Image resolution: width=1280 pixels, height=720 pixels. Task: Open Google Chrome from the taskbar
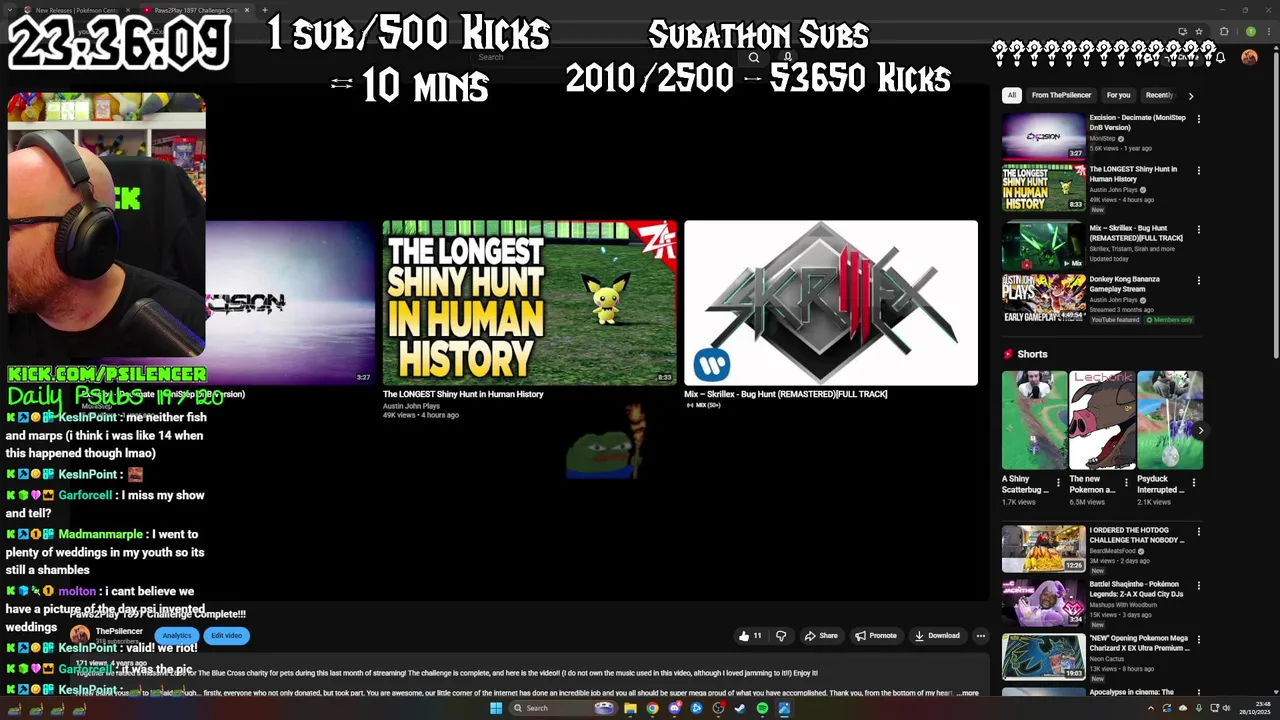[652, 708]
